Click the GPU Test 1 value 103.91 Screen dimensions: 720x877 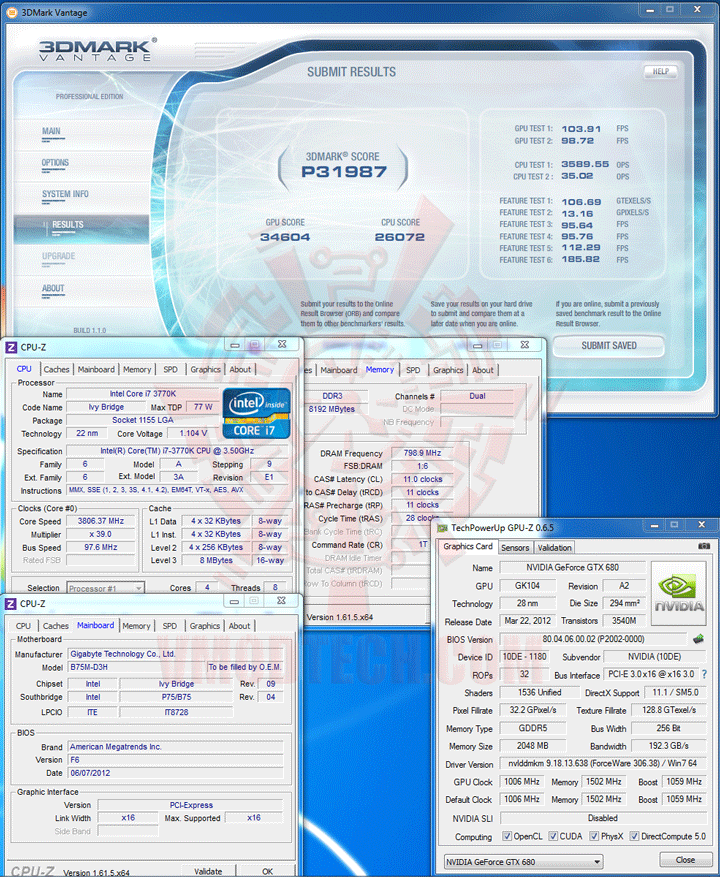[x=581, y=129]
